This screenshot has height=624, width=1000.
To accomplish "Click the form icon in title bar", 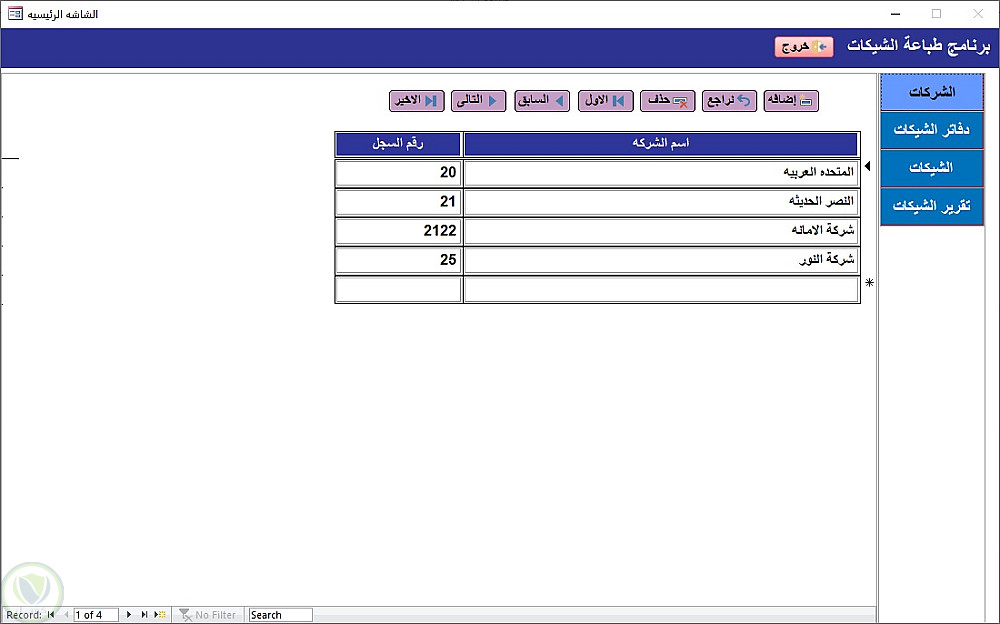I will [15, 13].
